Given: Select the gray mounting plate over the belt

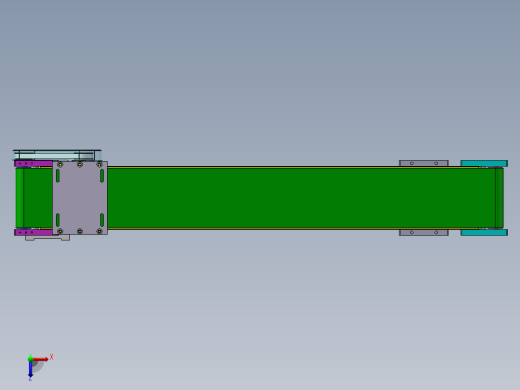Looking at the screenshot, I should (80, 198).
